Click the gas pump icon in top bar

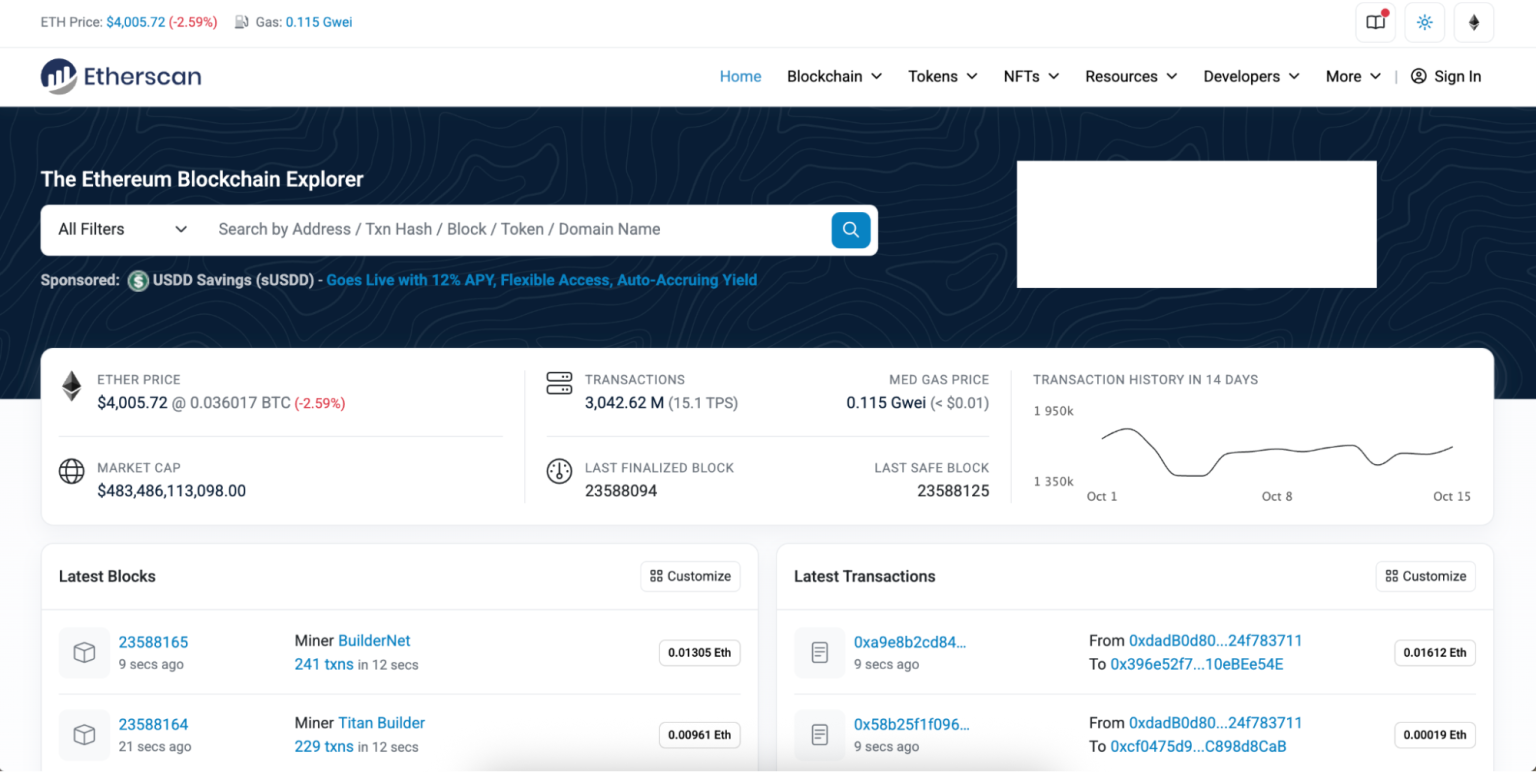click(x=242, y=22)
